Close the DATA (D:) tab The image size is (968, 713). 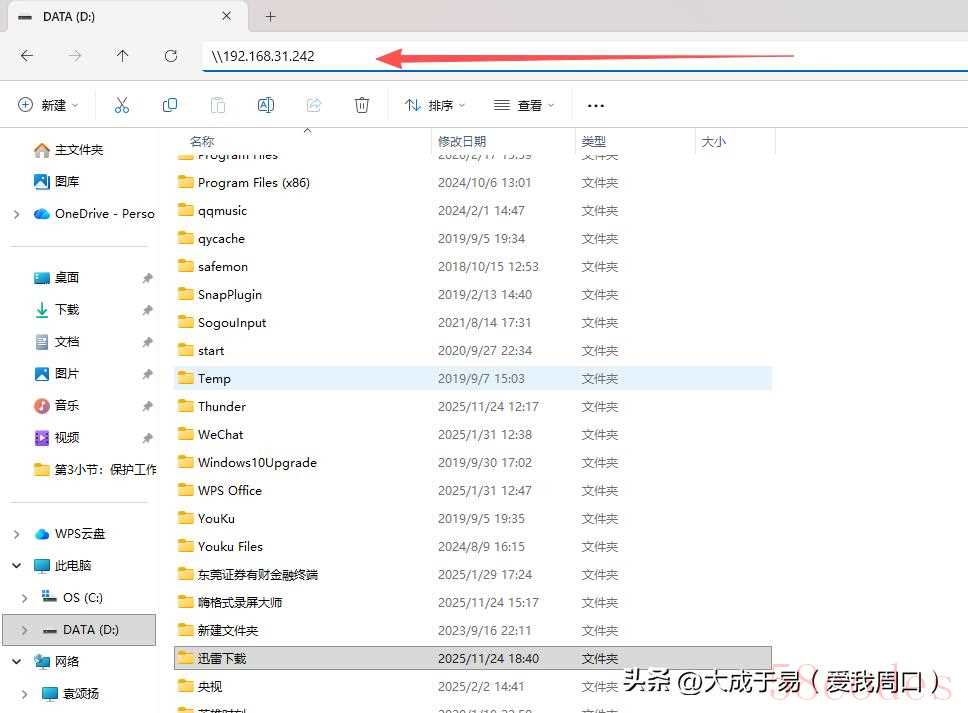point(227,16)
